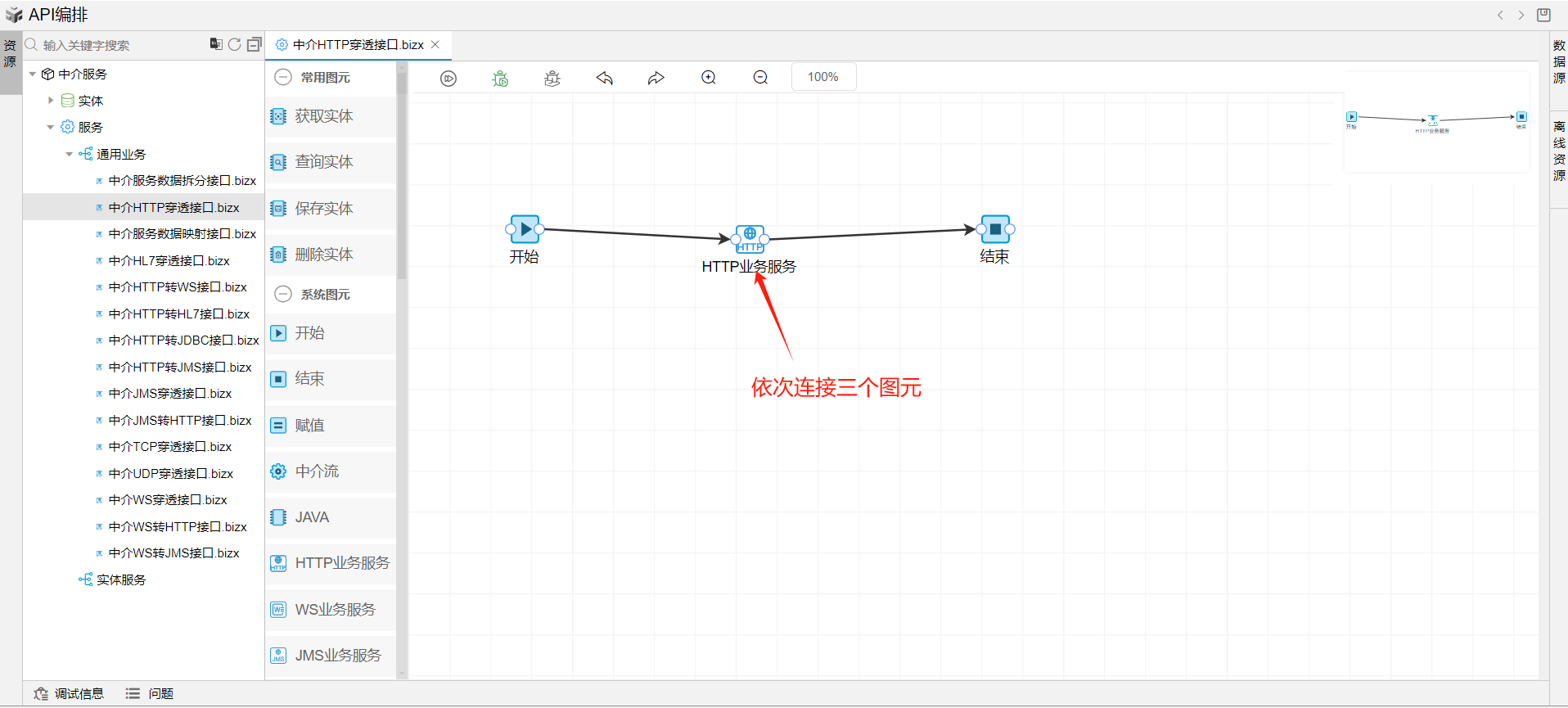Zoom in using the magnifier plus icon

709,78
